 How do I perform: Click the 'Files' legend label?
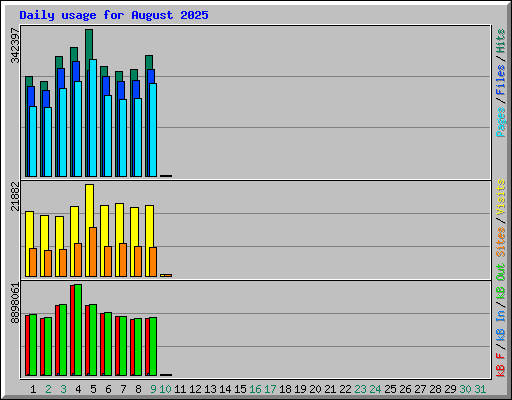pyautogui.click(x=500, y=80)
